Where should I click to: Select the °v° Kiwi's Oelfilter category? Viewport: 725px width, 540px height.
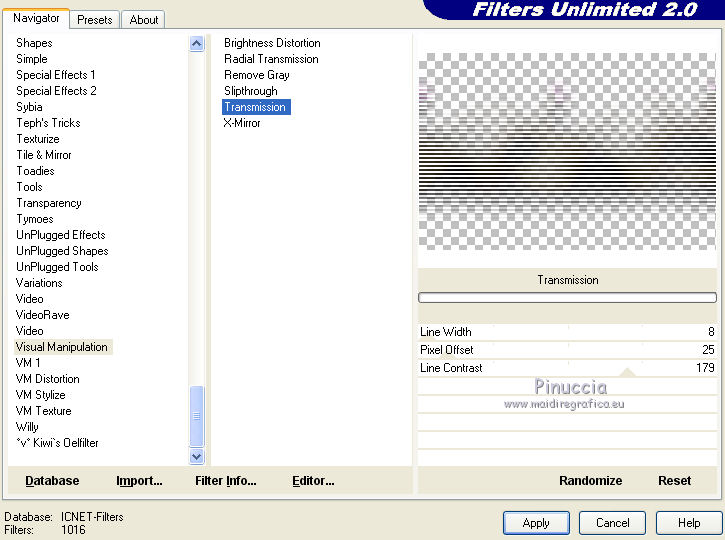pyautogui.click(x=57, y=443)
